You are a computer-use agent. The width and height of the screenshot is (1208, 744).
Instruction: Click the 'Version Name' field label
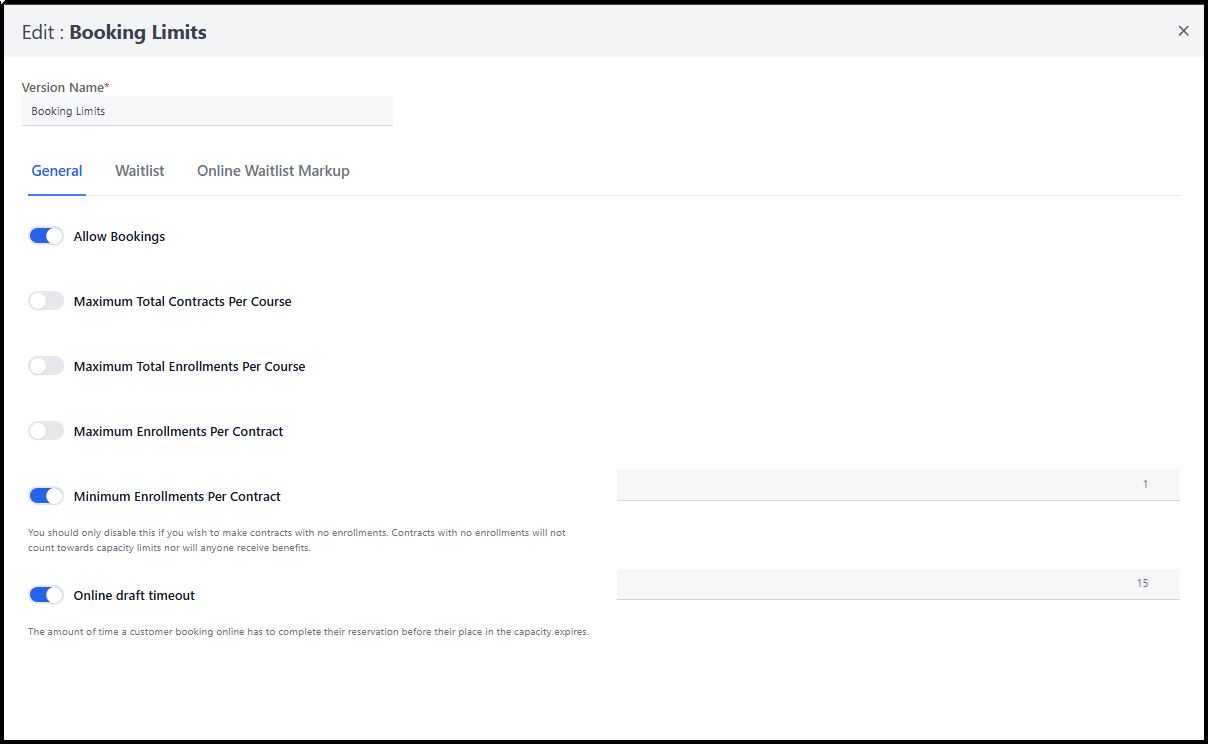[x=65, y=88]
